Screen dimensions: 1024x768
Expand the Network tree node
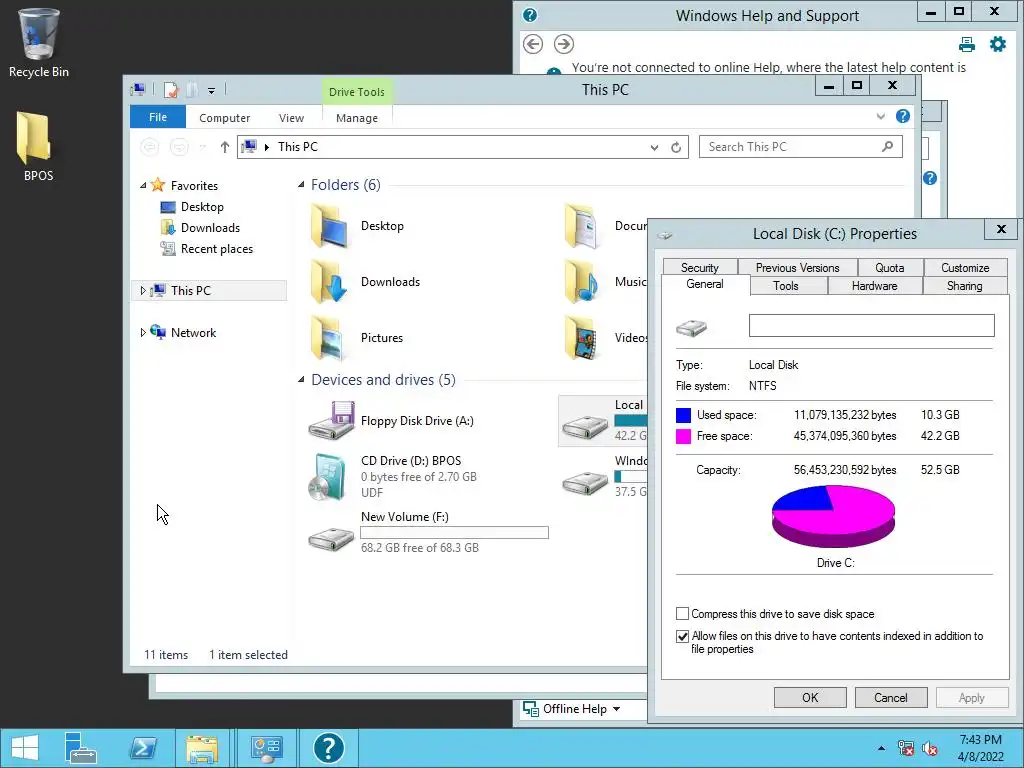[x=143, y=332]
